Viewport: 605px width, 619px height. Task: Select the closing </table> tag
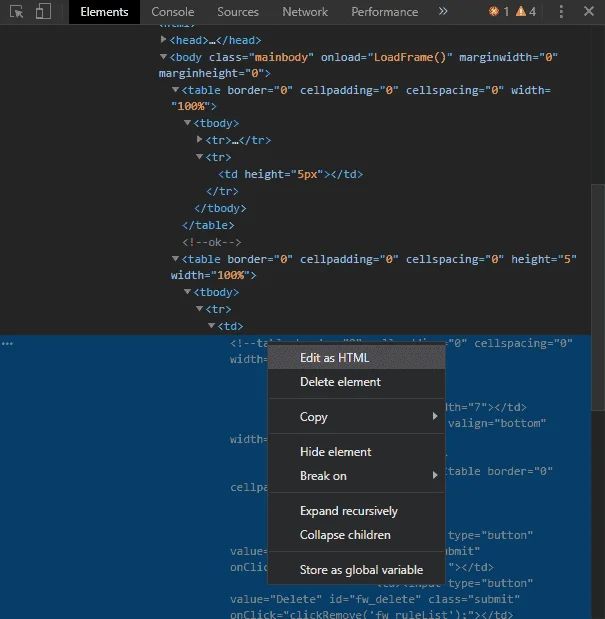(208, 225)
